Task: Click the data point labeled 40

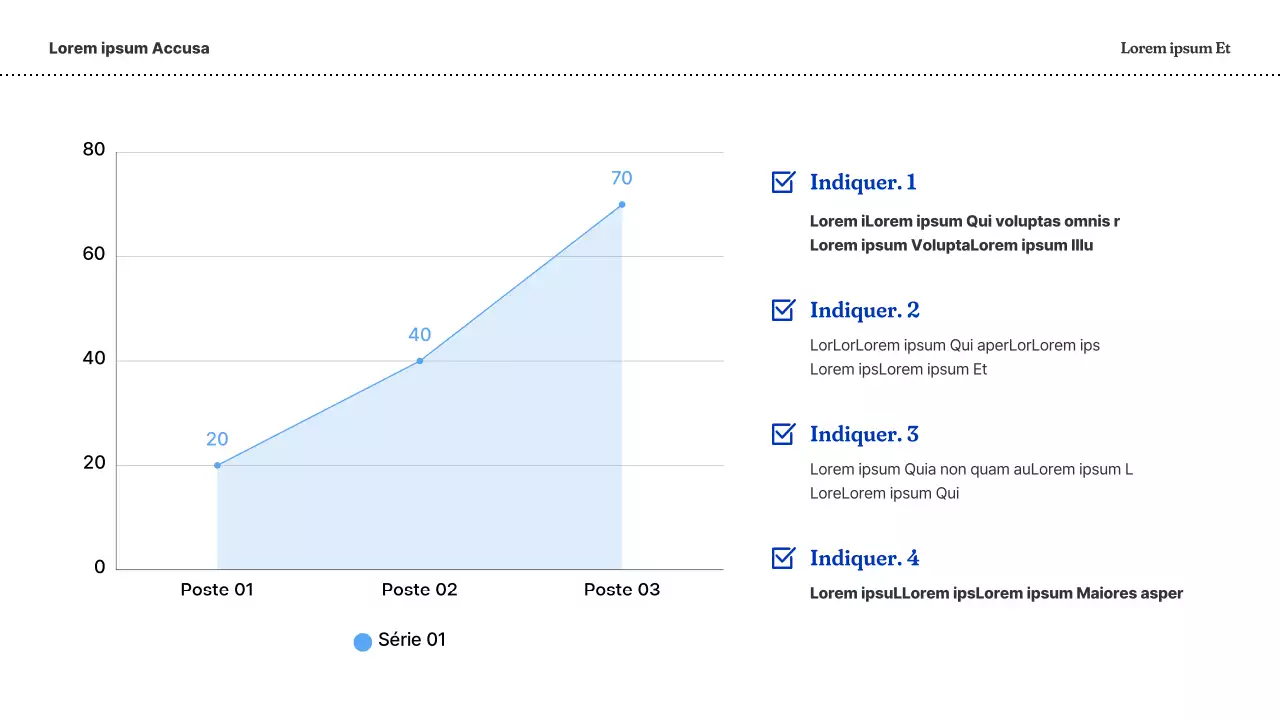Action: pos(420,361)
